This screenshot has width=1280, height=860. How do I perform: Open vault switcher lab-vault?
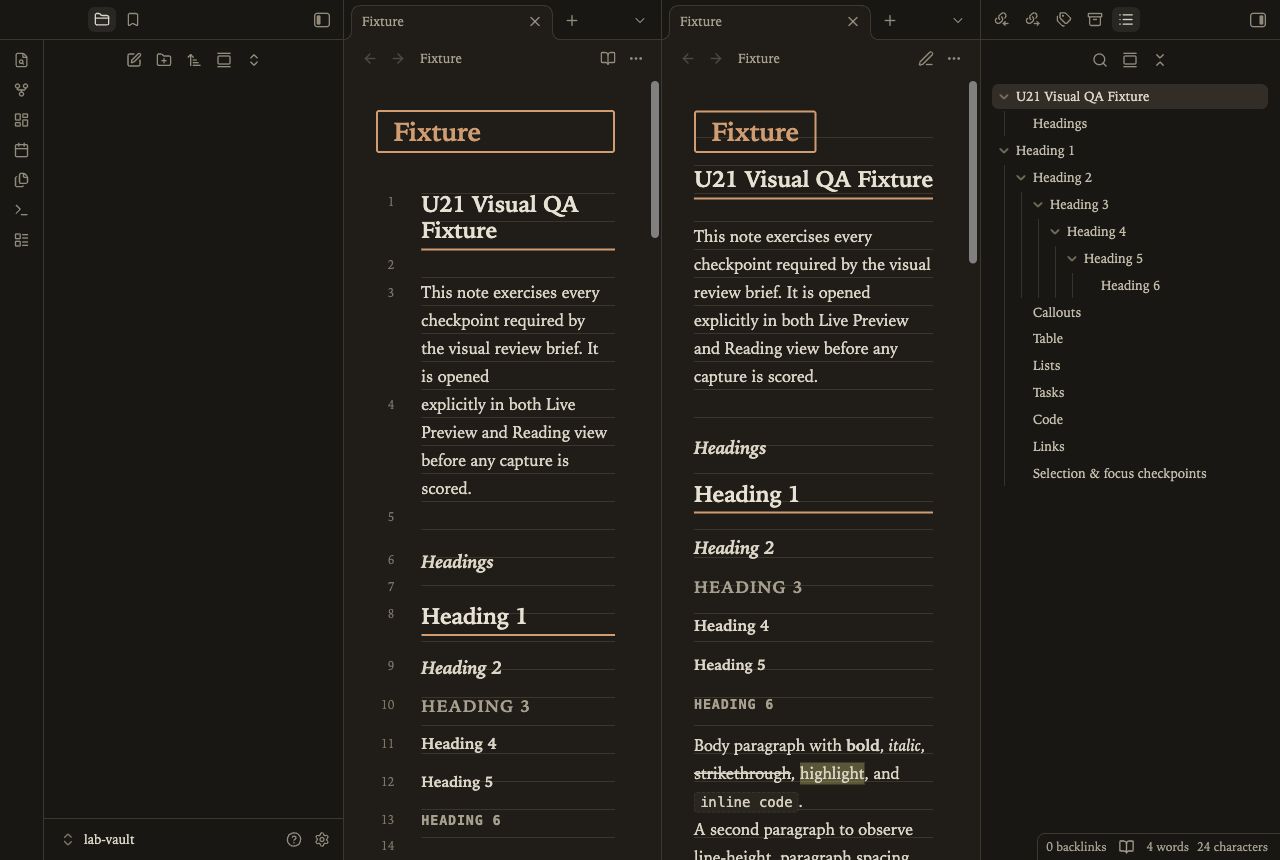tap(100, 840)
